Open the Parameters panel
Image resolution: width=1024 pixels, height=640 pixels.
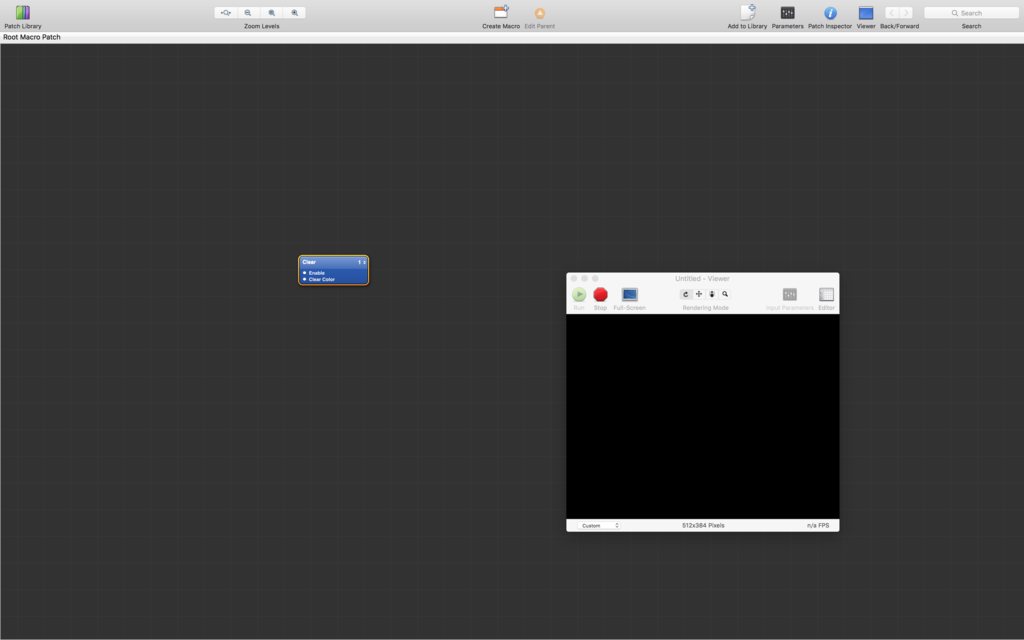(x=788, y=12)
